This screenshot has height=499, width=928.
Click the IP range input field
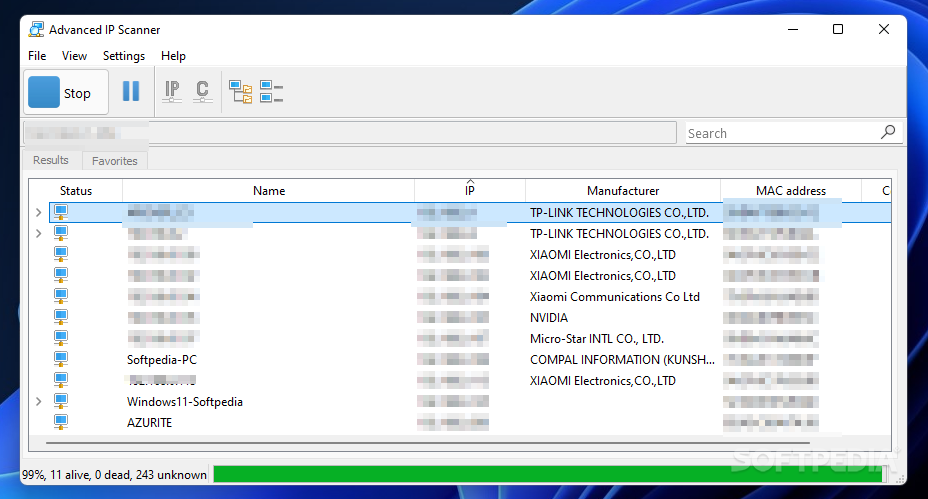[x=350, y=133]
